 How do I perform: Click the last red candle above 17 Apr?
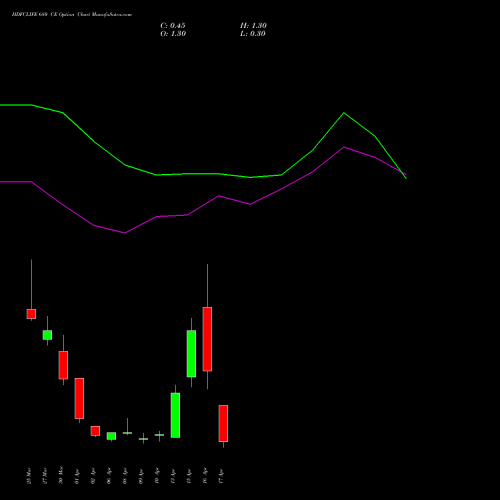223,423
